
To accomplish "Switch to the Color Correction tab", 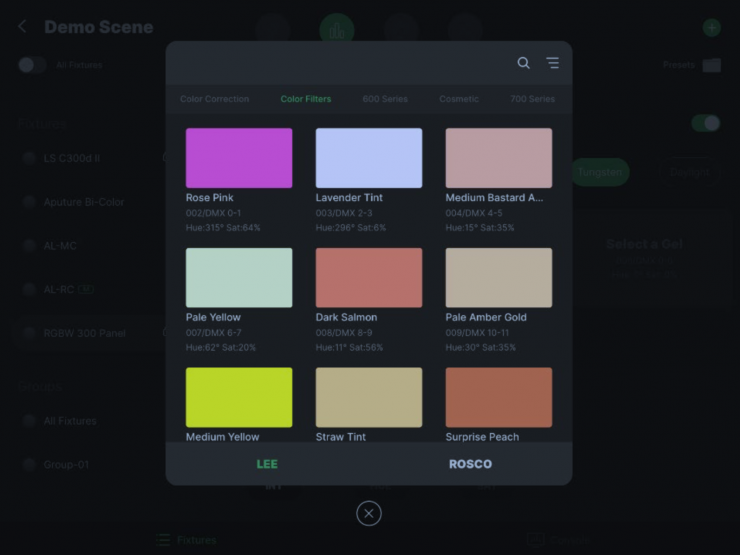I will (x=214, y=99).
